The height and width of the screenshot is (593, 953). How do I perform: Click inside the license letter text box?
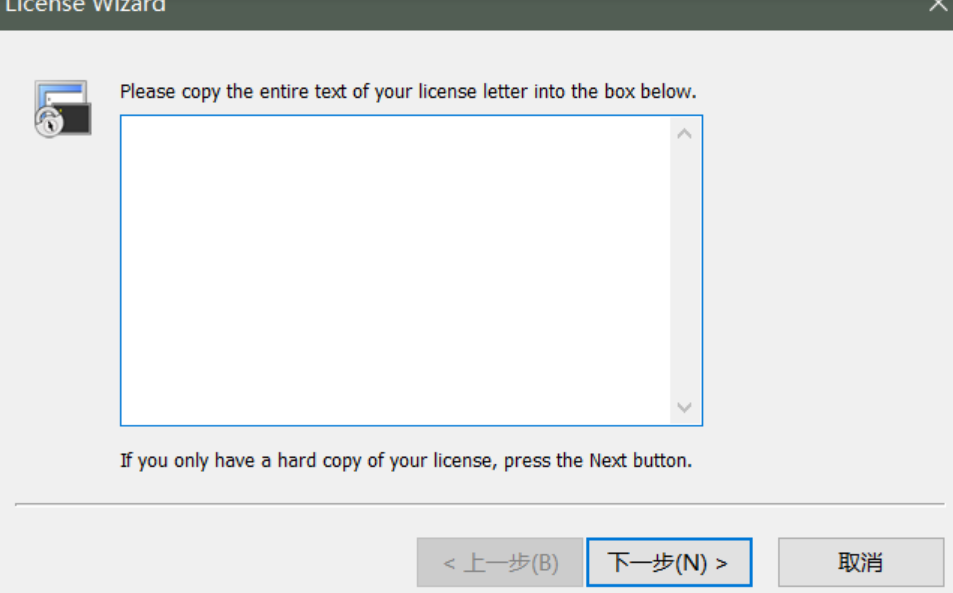click(x=395, y=270)
